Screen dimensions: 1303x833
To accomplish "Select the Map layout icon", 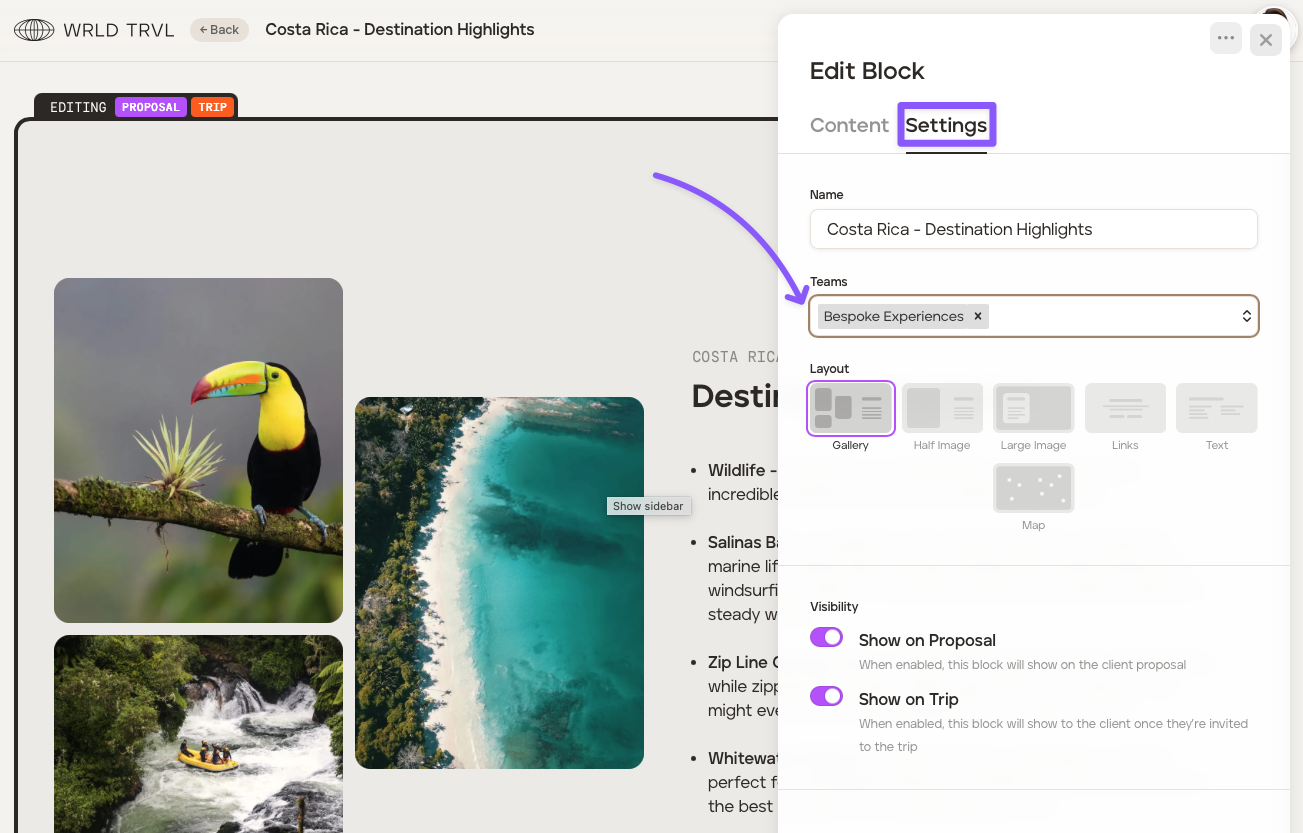I will (x=1033, y=488).
